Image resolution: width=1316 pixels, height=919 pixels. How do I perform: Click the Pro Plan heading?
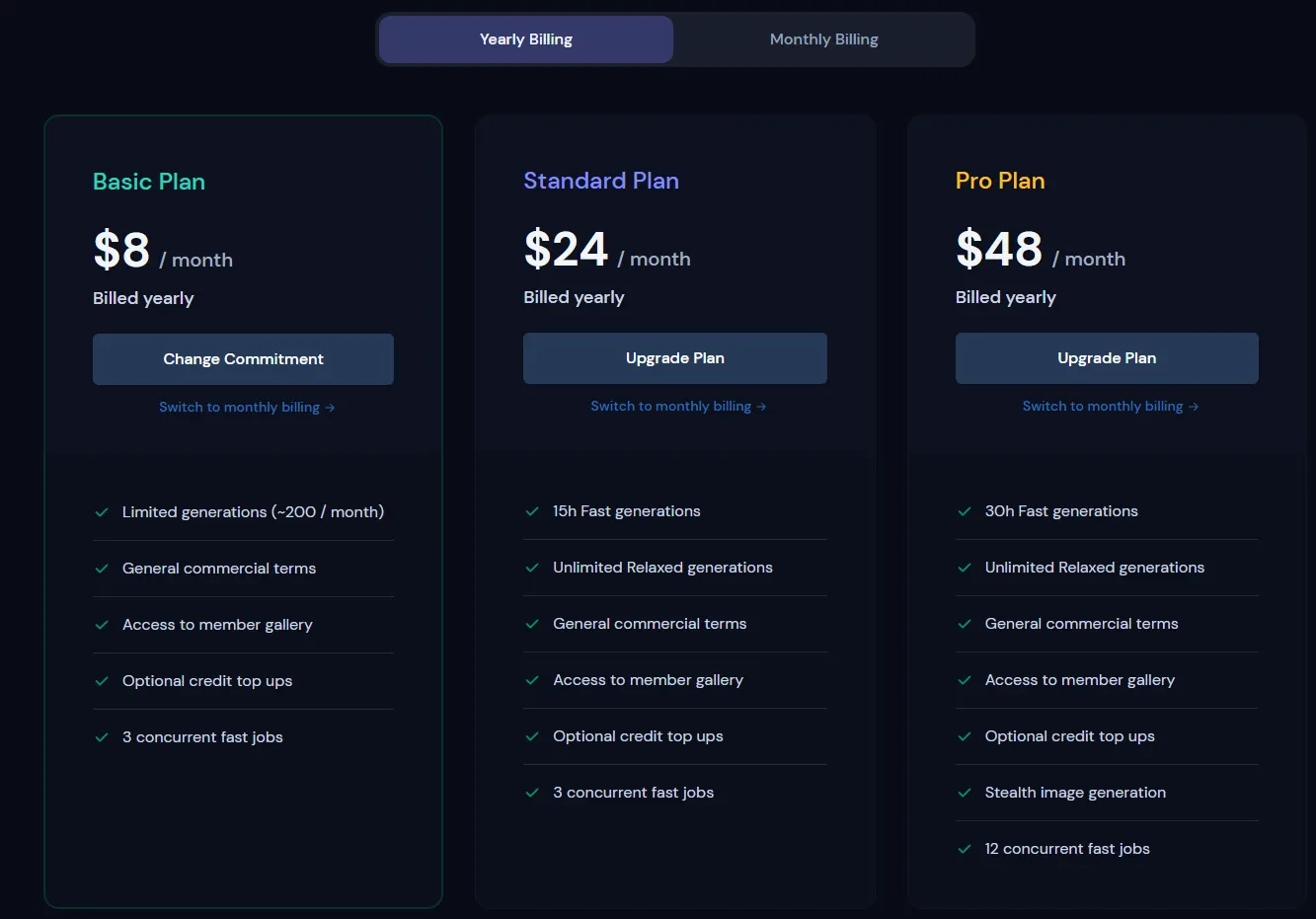(x=1000, y=181)
